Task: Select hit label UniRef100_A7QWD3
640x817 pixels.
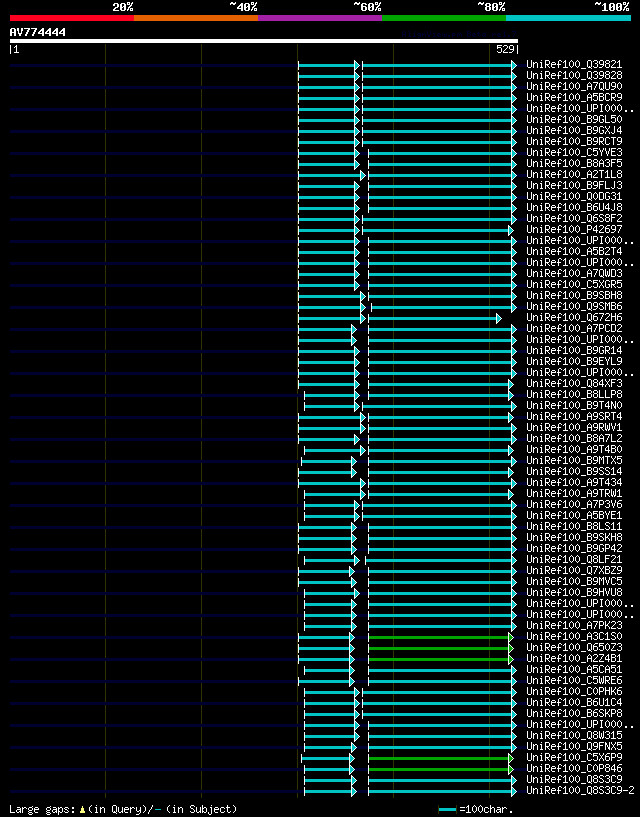Action: 574,274
